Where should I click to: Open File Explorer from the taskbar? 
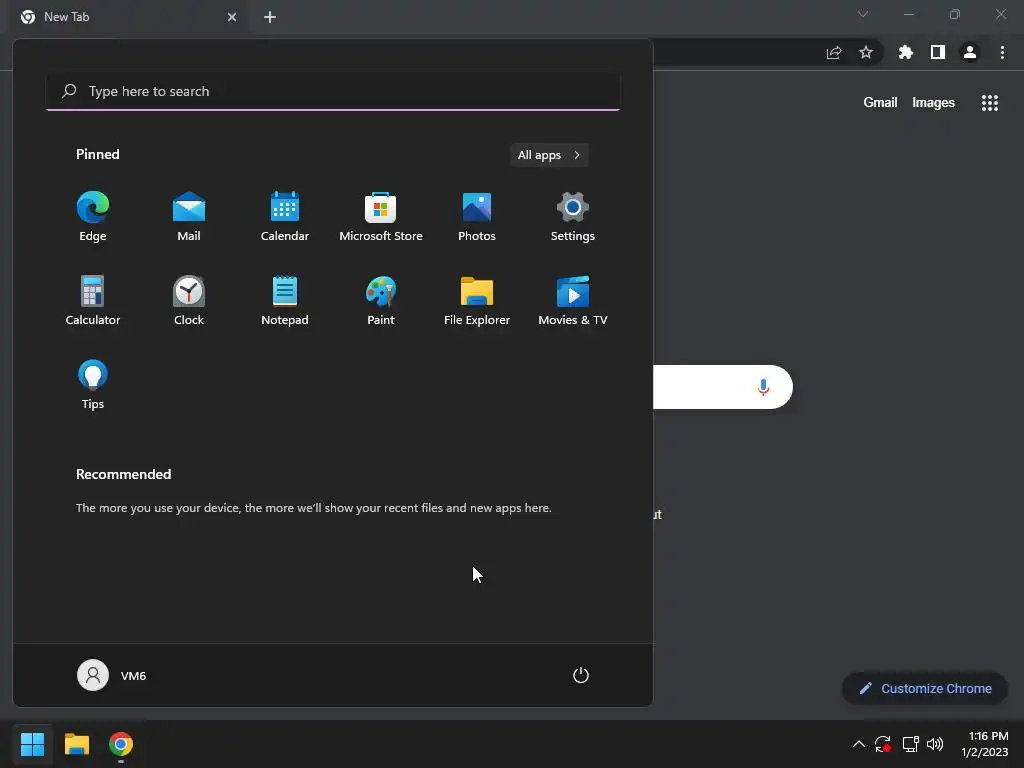tap(76, 744)
